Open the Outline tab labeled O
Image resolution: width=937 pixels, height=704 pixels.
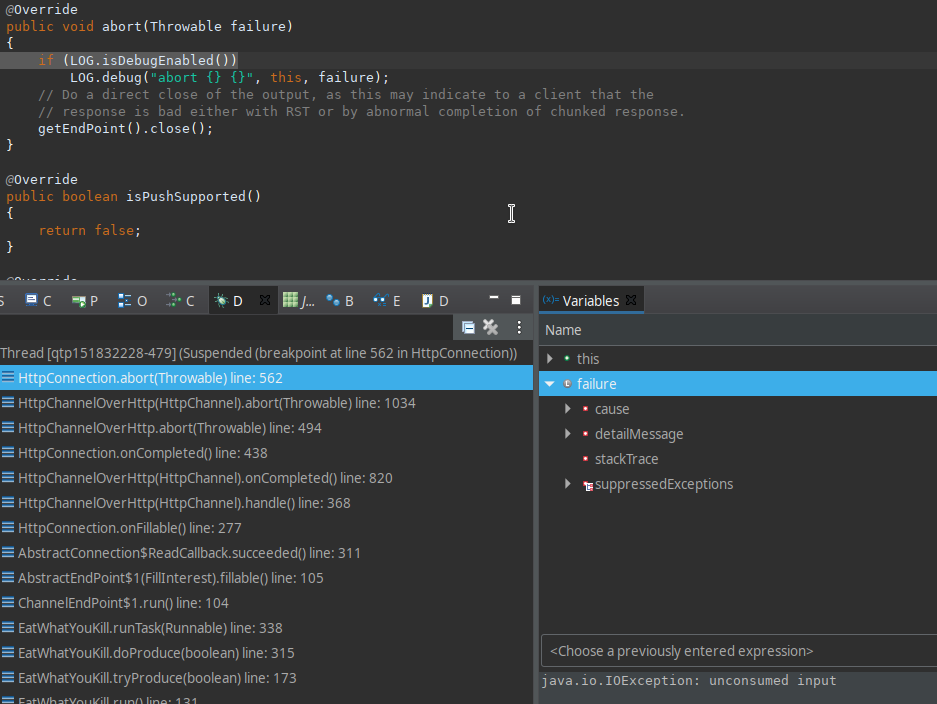click(133, 301)
